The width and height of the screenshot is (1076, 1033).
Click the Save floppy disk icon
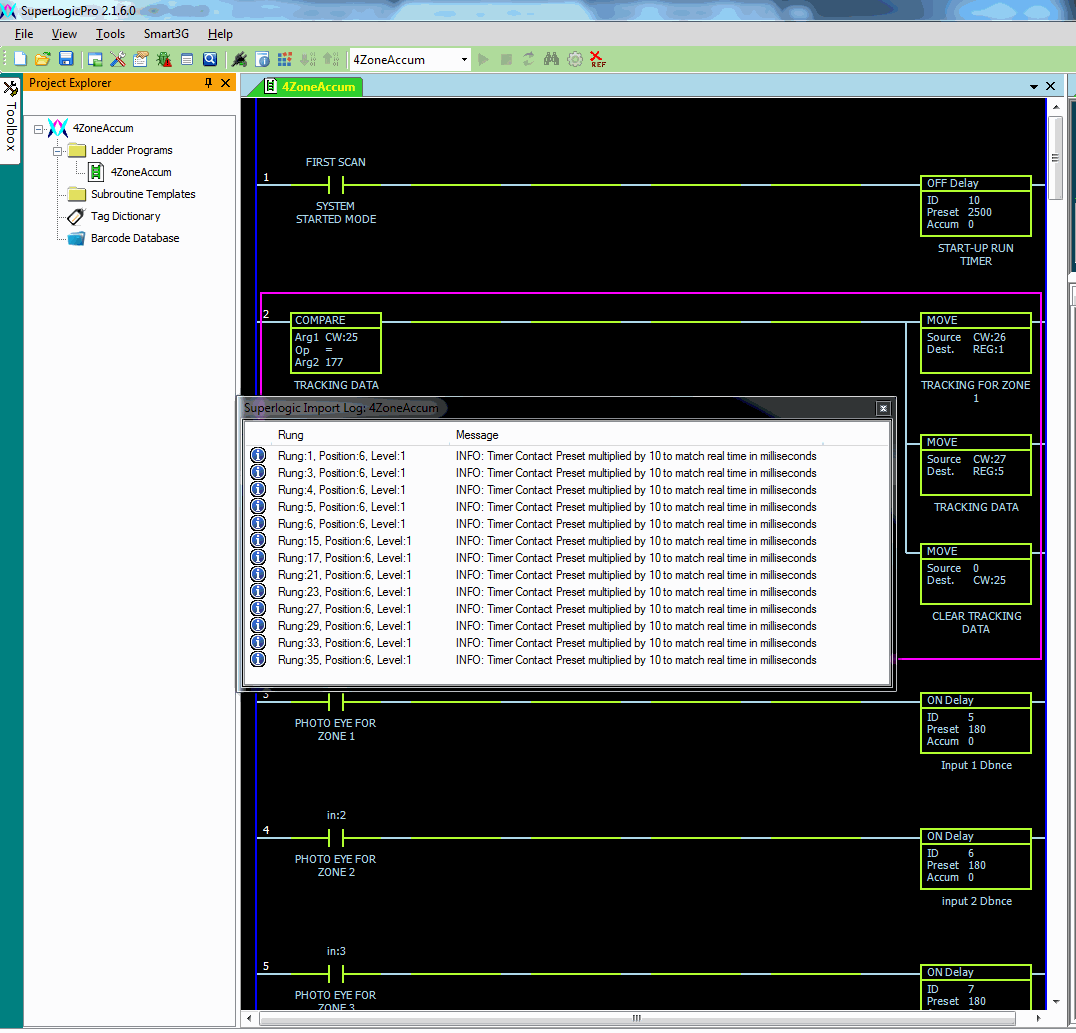pos(66,60)
